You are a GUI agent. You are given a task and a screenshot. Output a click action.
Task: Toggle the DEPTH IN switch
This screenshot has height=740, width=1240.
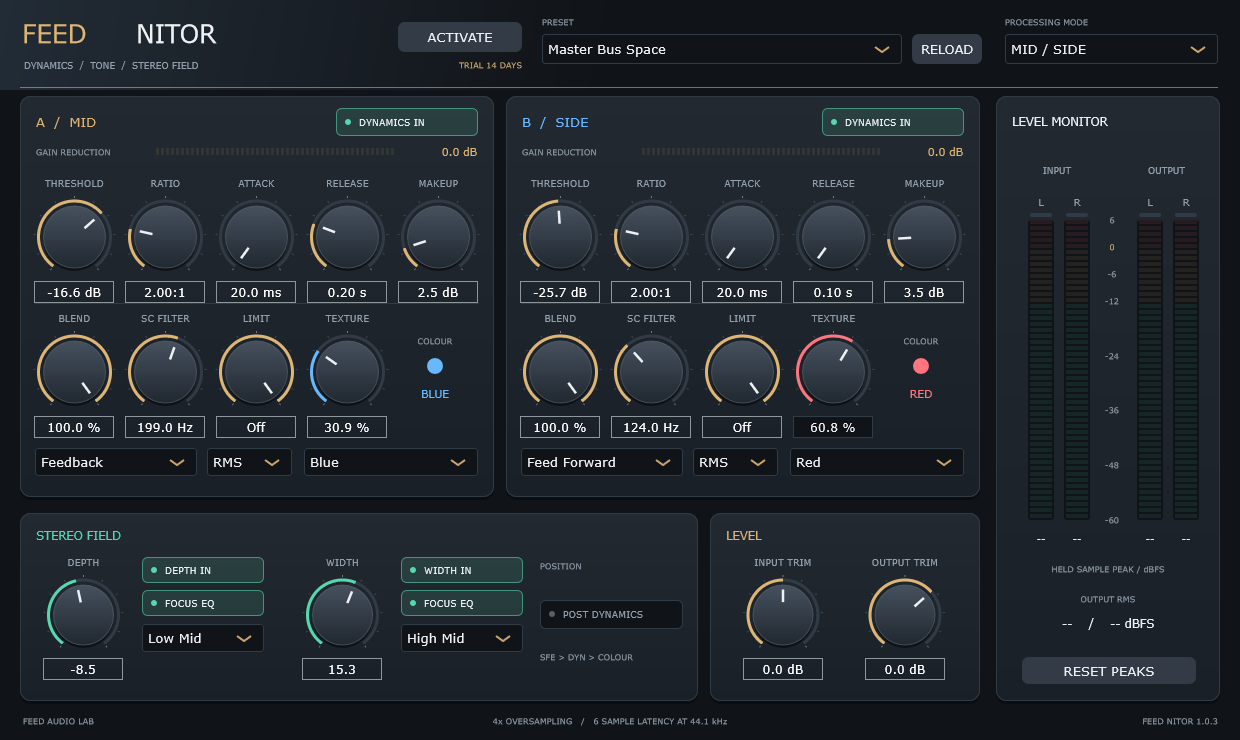(x=203, y=570)
